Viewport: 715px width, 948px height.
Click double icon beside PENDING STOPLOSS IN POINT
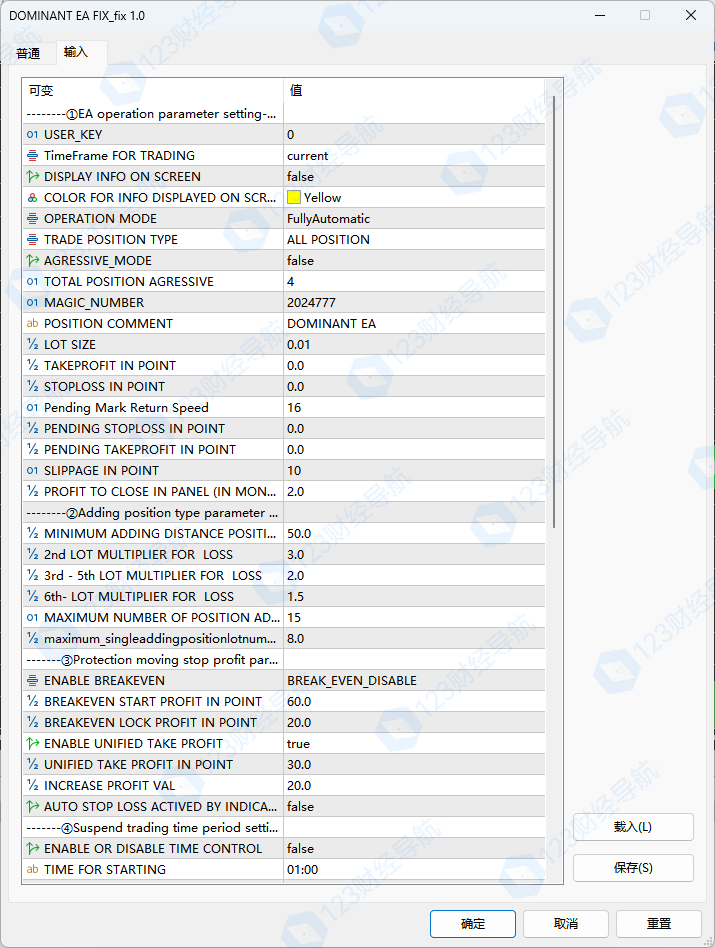33,429
